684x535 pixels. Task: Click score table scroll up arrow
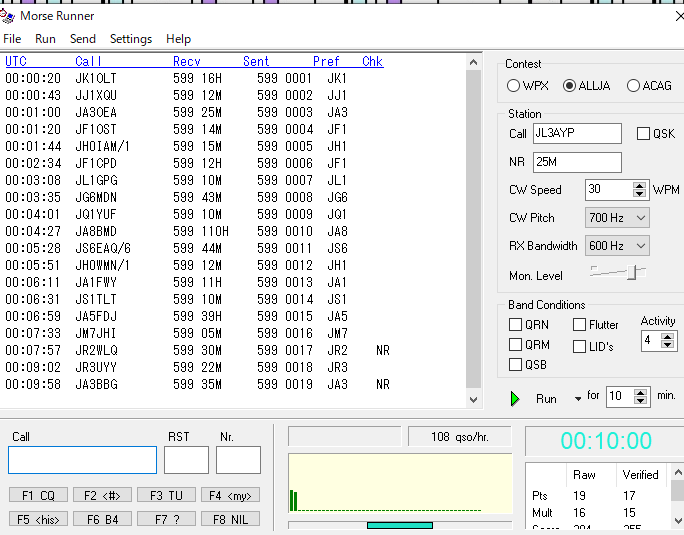tap(678, 472)
